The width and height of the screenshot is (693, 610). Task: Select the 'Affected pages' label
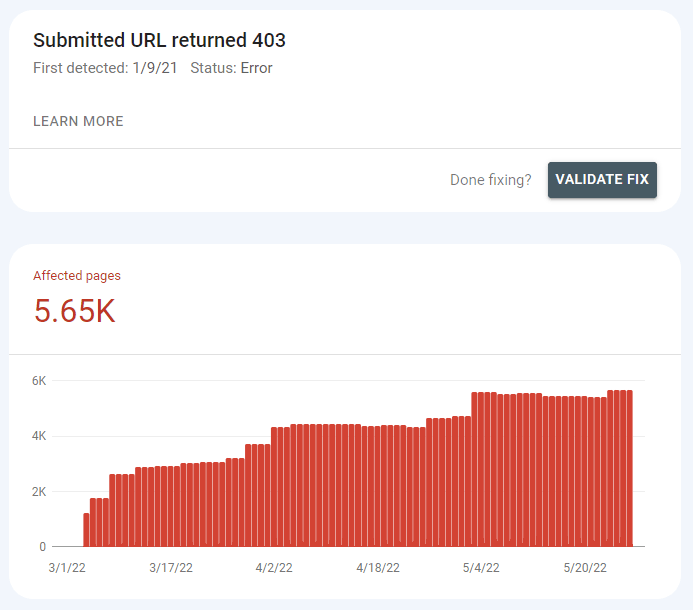point(77,275)
